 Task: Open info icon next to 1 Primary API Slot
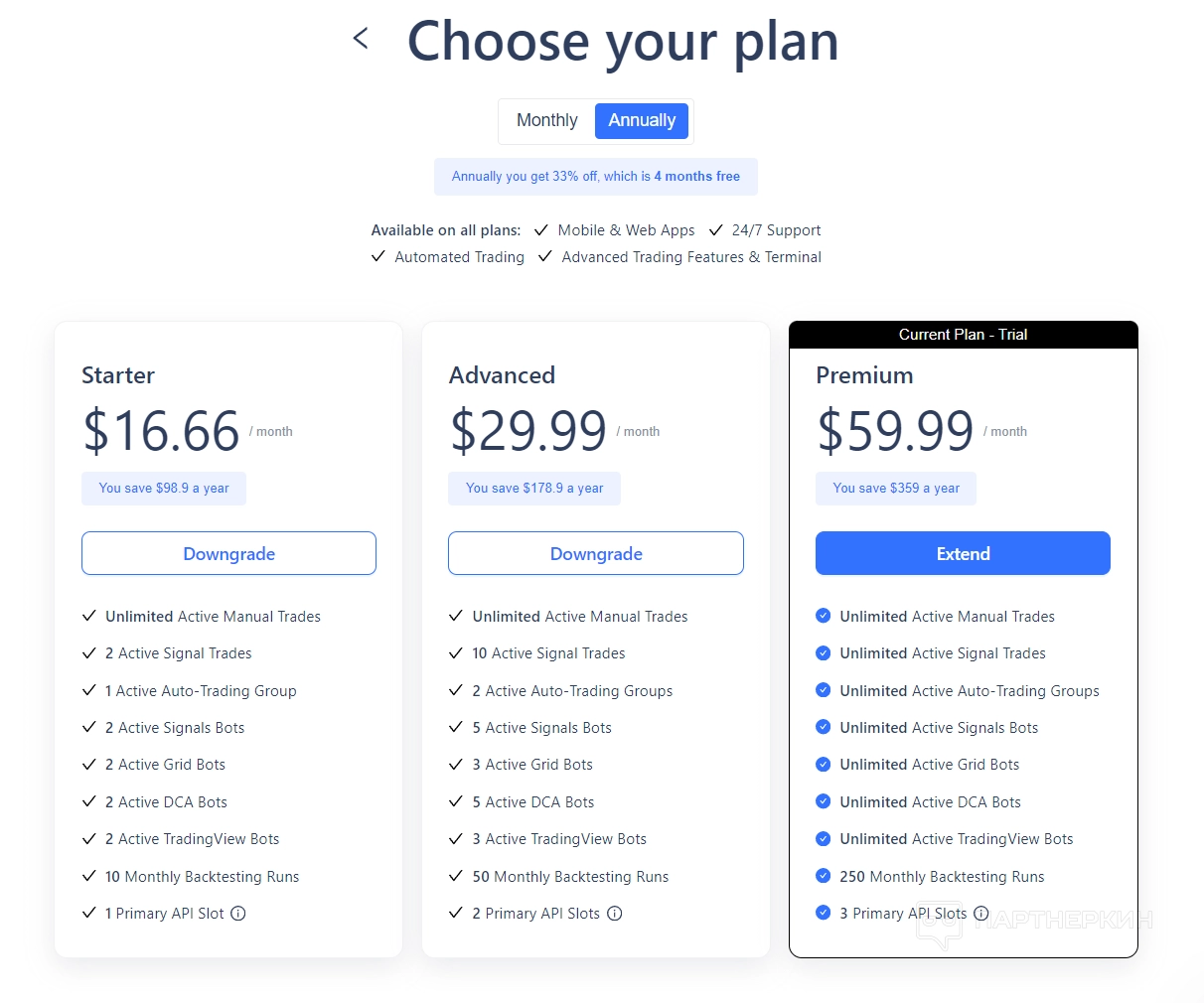[x=238, y=914]
